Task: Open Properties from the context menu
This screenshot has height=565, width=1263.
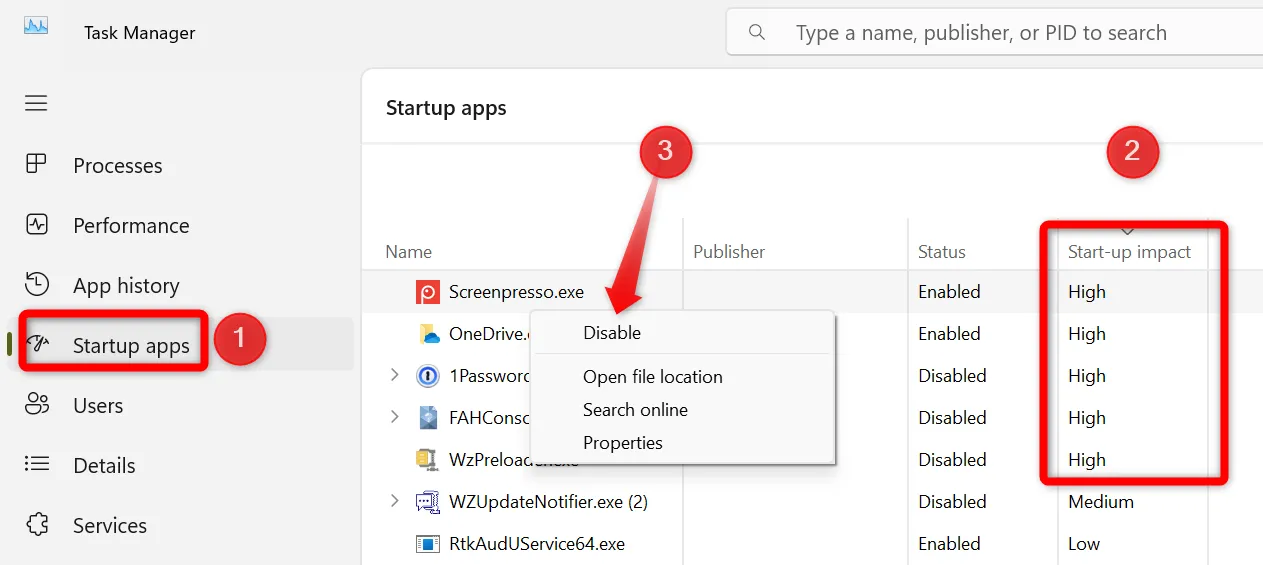Action: pyautogui.click(x=623, y=443)
